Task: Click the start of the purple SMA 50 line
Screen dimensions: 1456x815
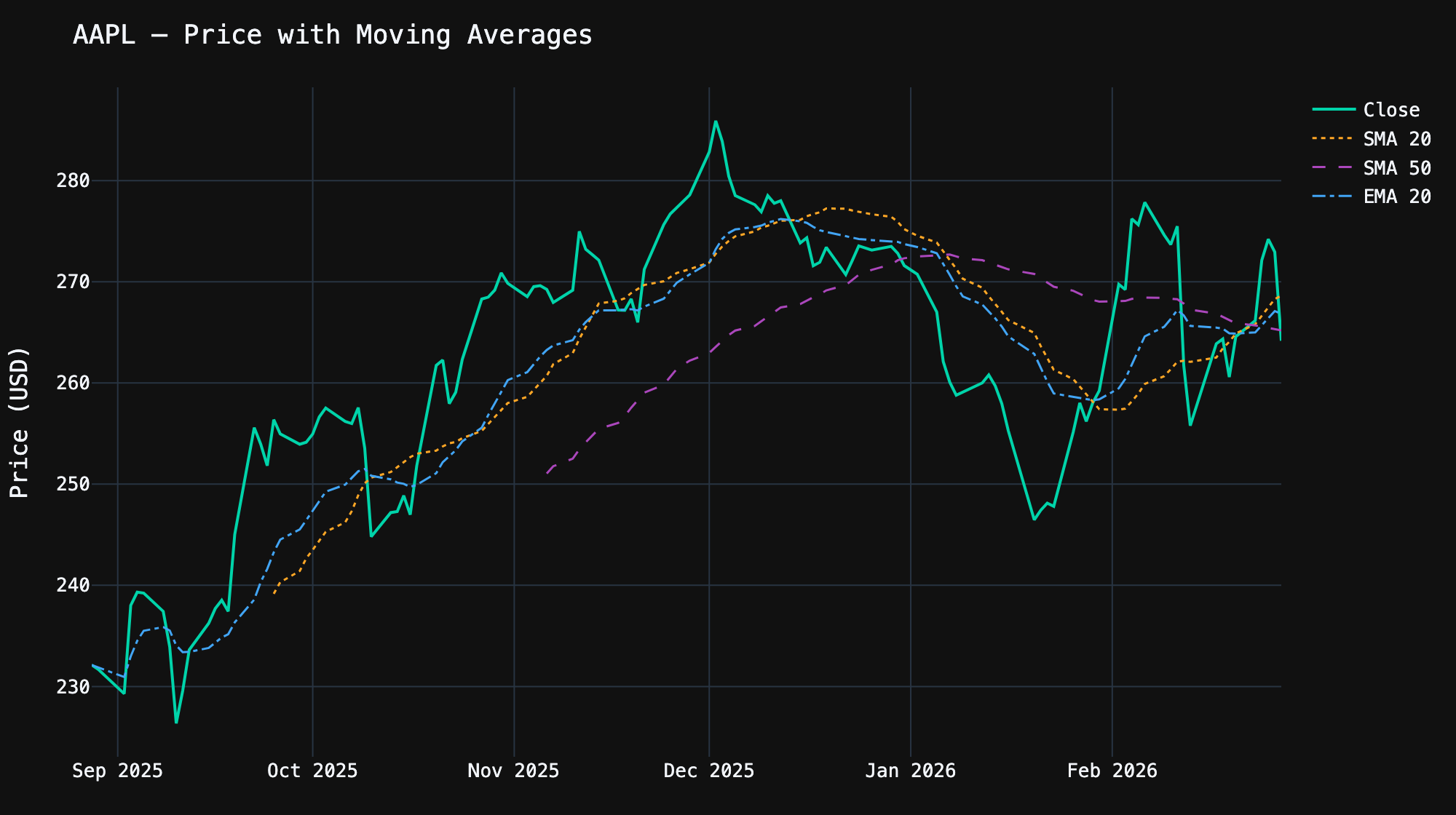Action: [x=548, y=474]
